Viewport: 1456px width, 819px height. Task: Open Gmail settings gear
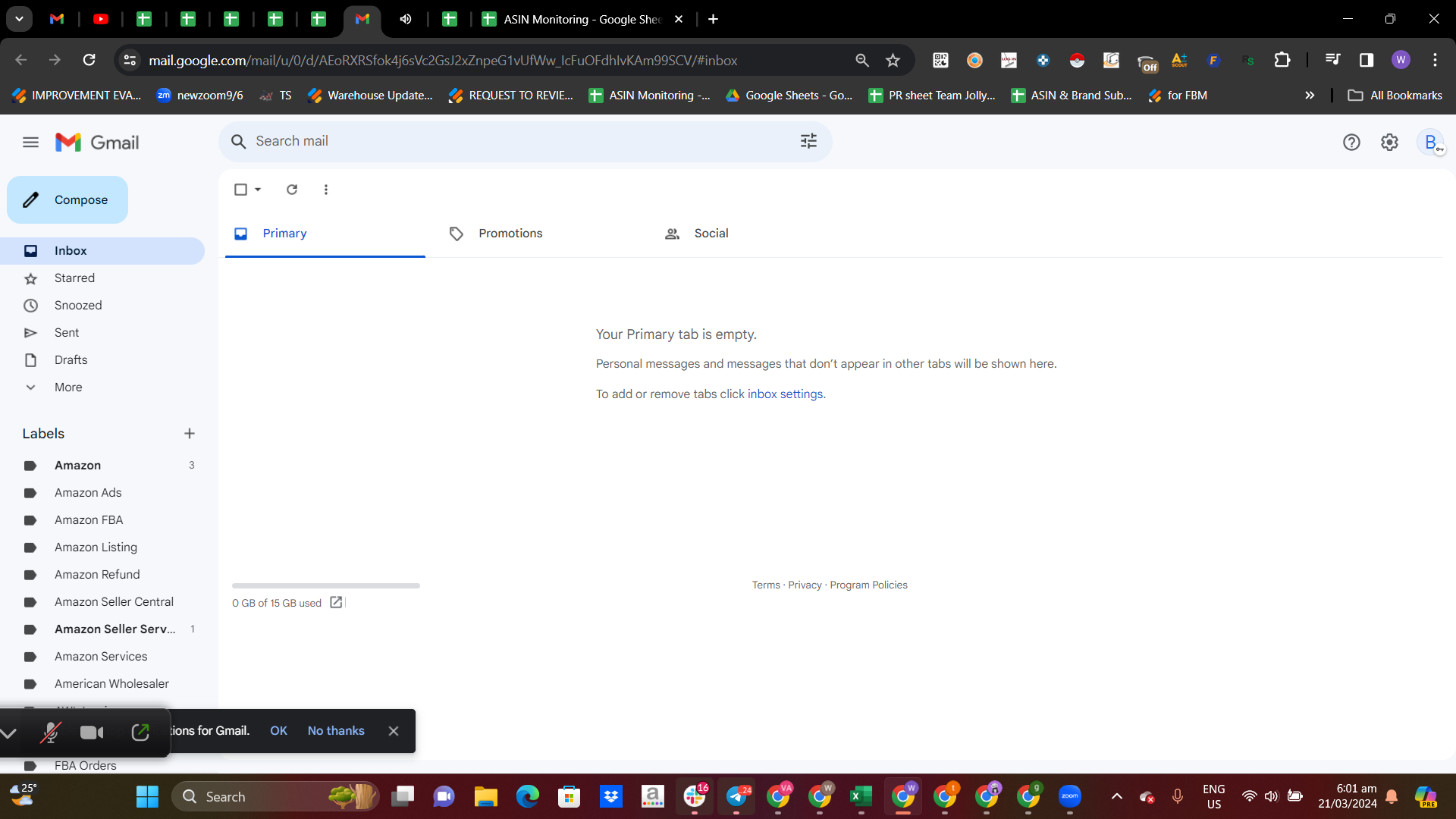(x=1389, y=142)
